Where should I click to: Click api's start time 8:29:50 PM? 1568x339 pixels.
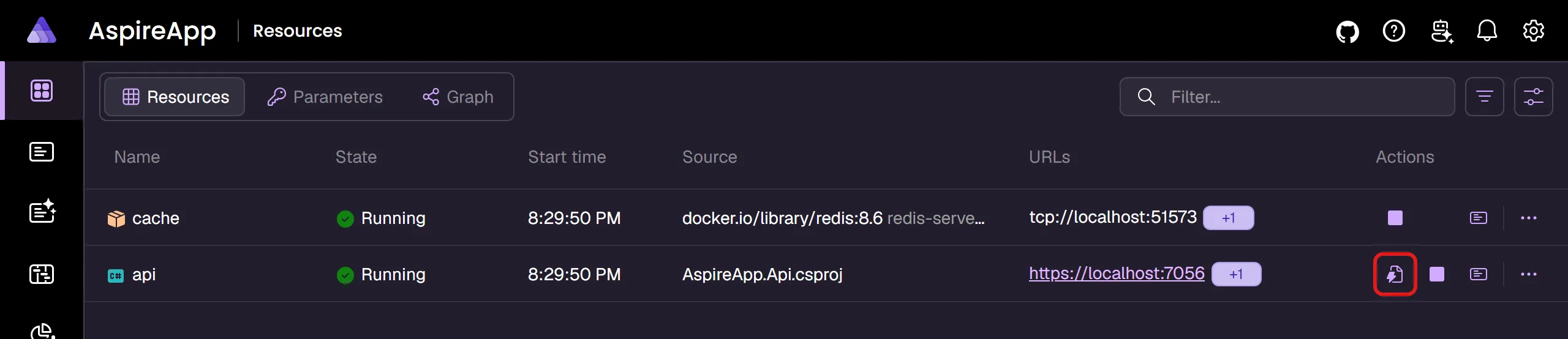pos(575,275)
